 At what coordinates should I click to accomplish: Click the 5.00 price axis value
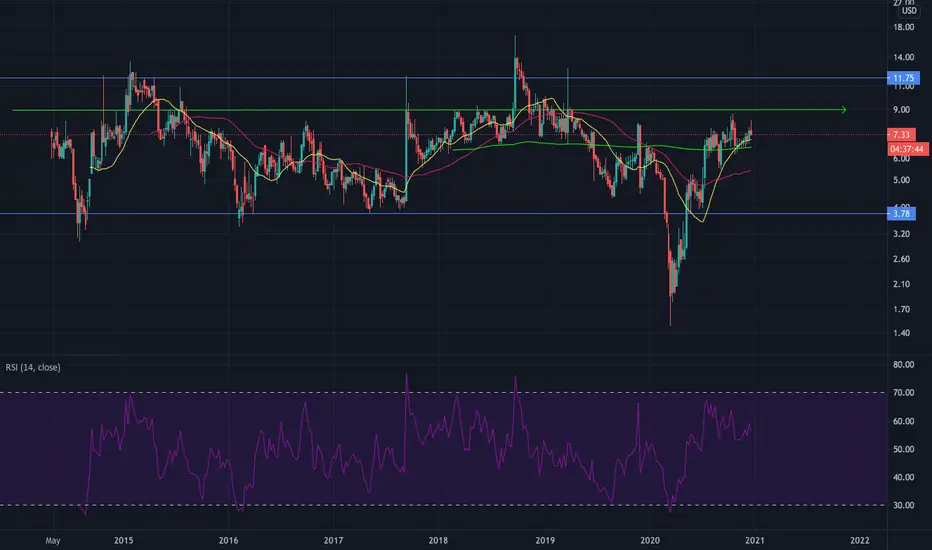click(x=902, y=180)
